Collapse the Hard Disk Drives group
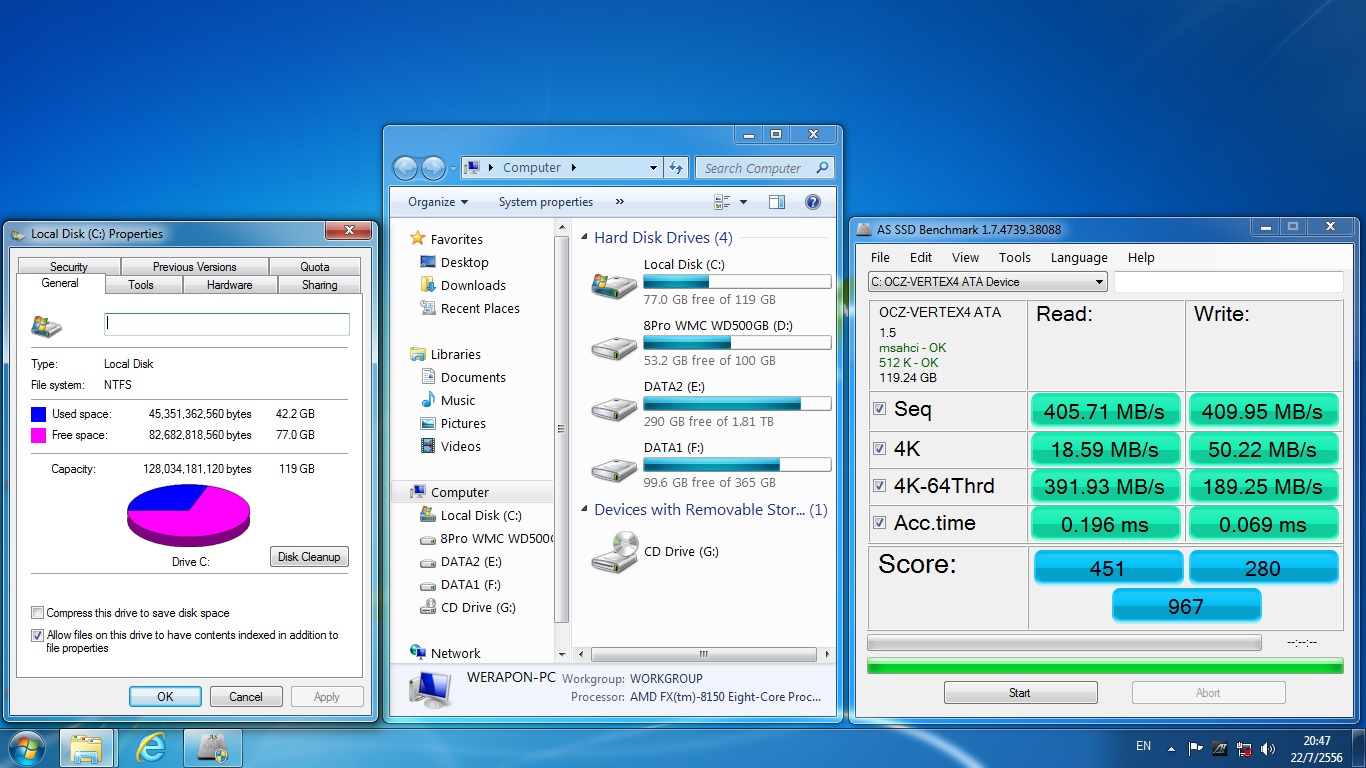The height and width of the screenshot is (768, 1366). [585, 238]
